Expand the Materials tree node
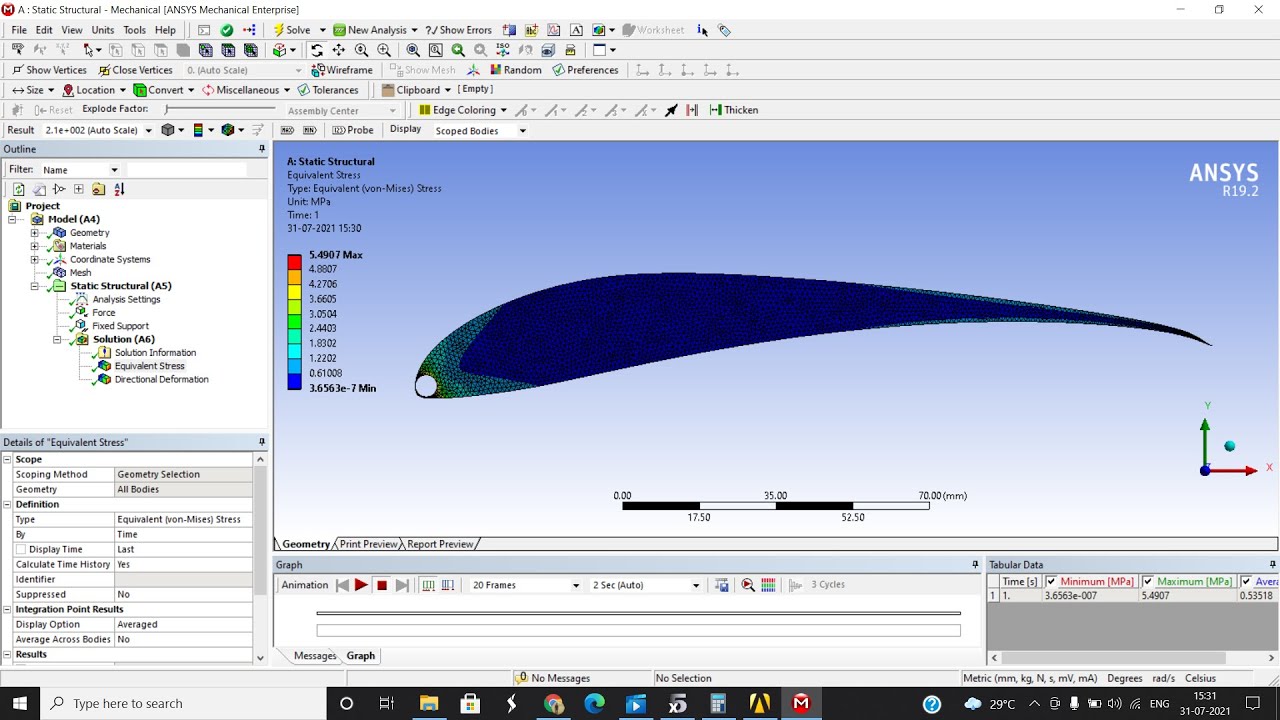This screenshot has width=1280, height=720. (x=34, y=246)
